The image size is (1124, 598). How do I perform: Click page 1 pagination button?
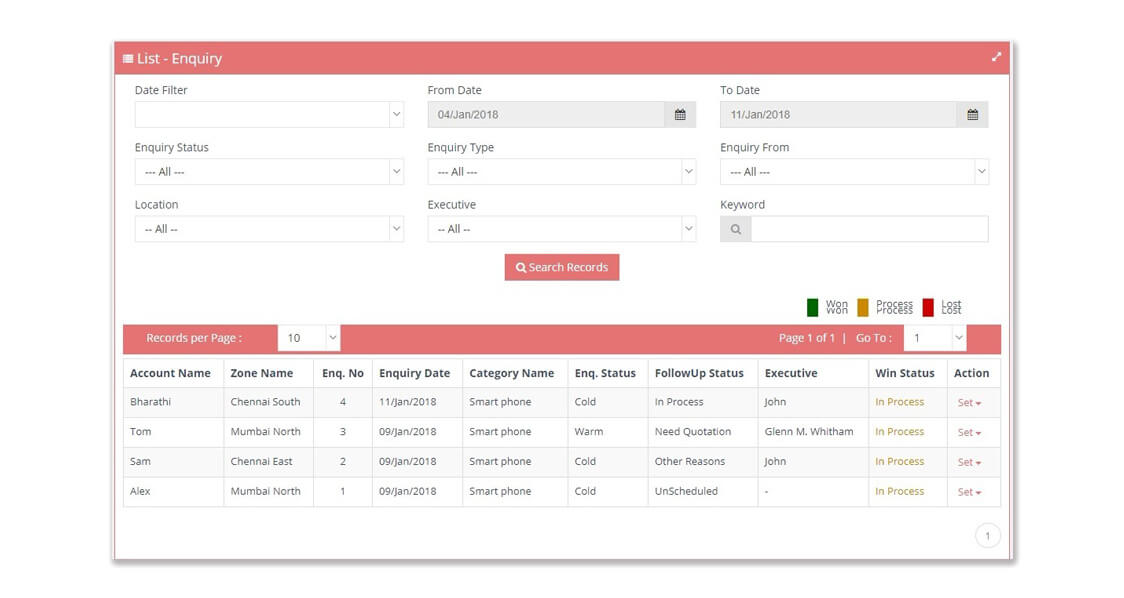pyautogui.click(x=987, y=536)
